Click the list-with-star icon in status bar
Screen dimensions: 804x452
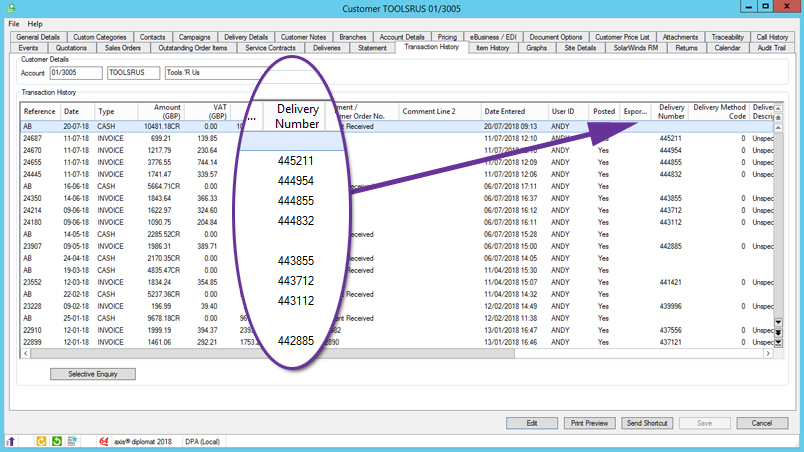pyautogui.click(x=72, y=441)
